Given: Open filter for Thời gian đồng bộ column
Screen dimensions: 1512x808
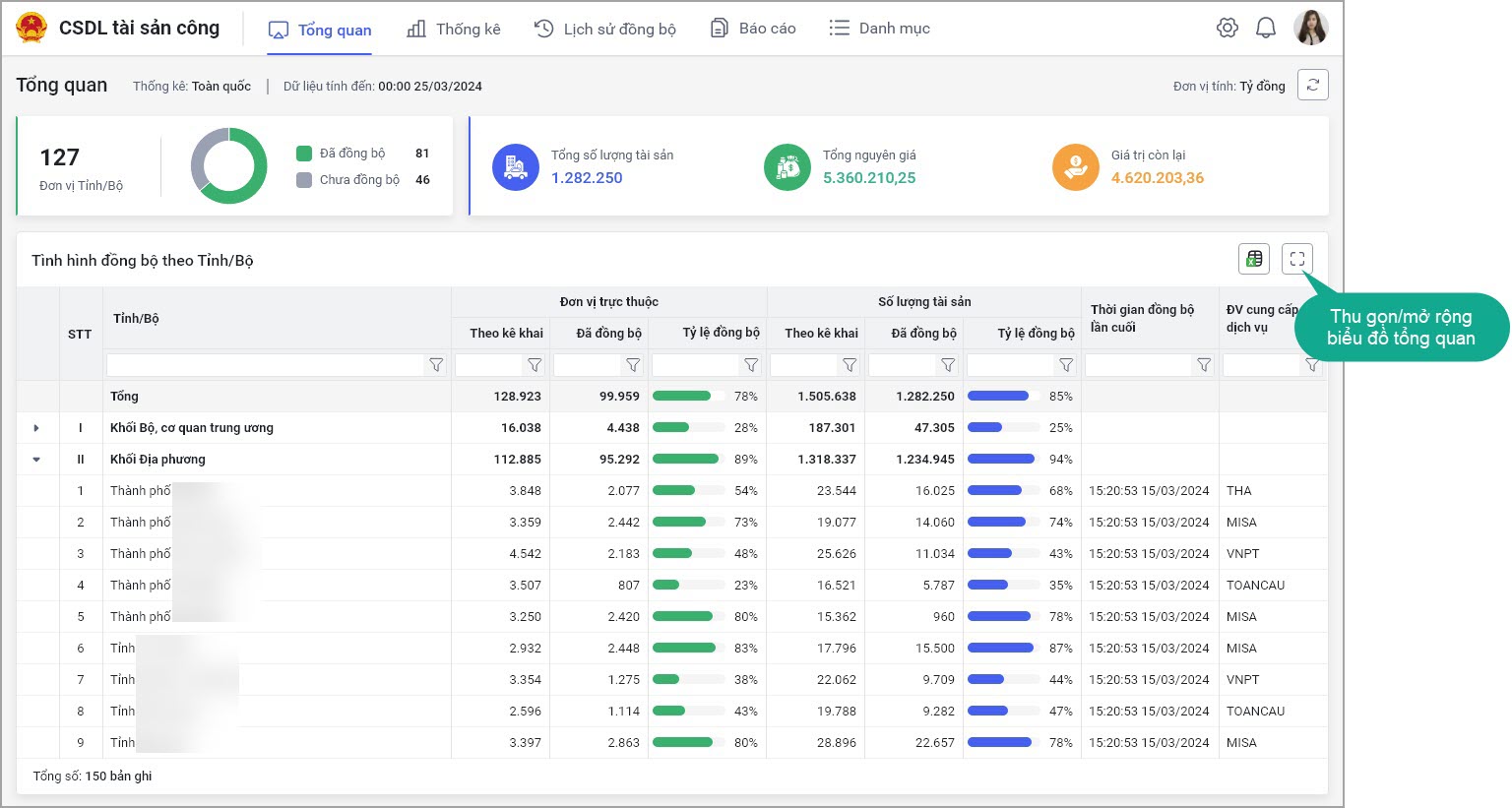Looking at the screenshot, I should point(1203,365).
